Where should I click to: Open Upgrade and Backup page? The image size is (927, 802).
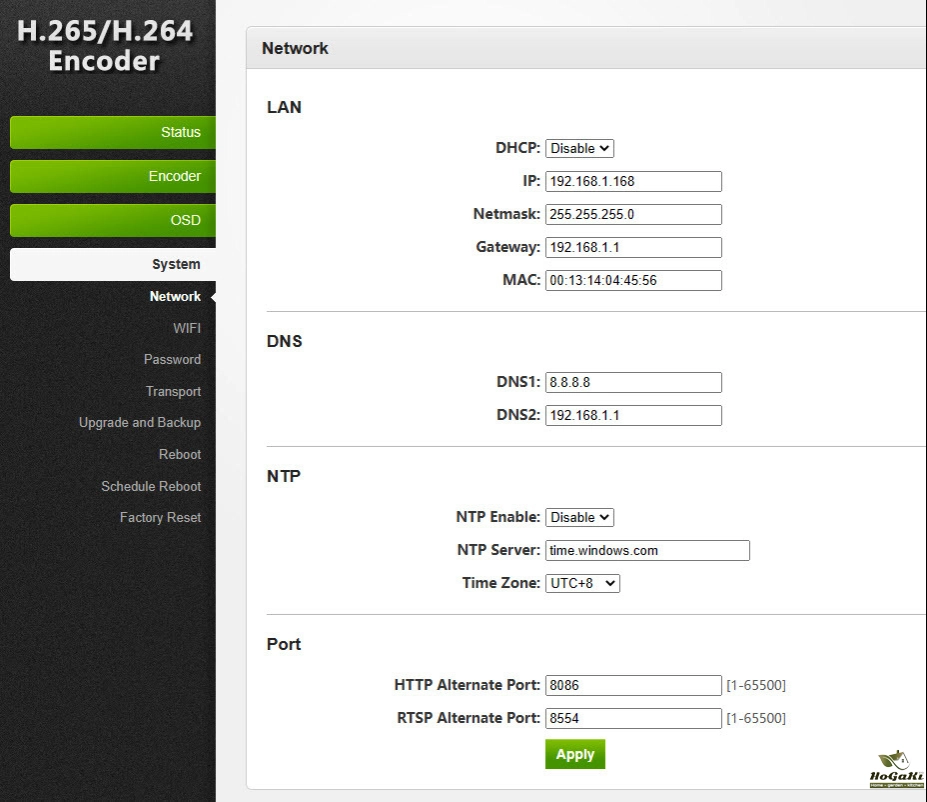(x=140, y=422)
